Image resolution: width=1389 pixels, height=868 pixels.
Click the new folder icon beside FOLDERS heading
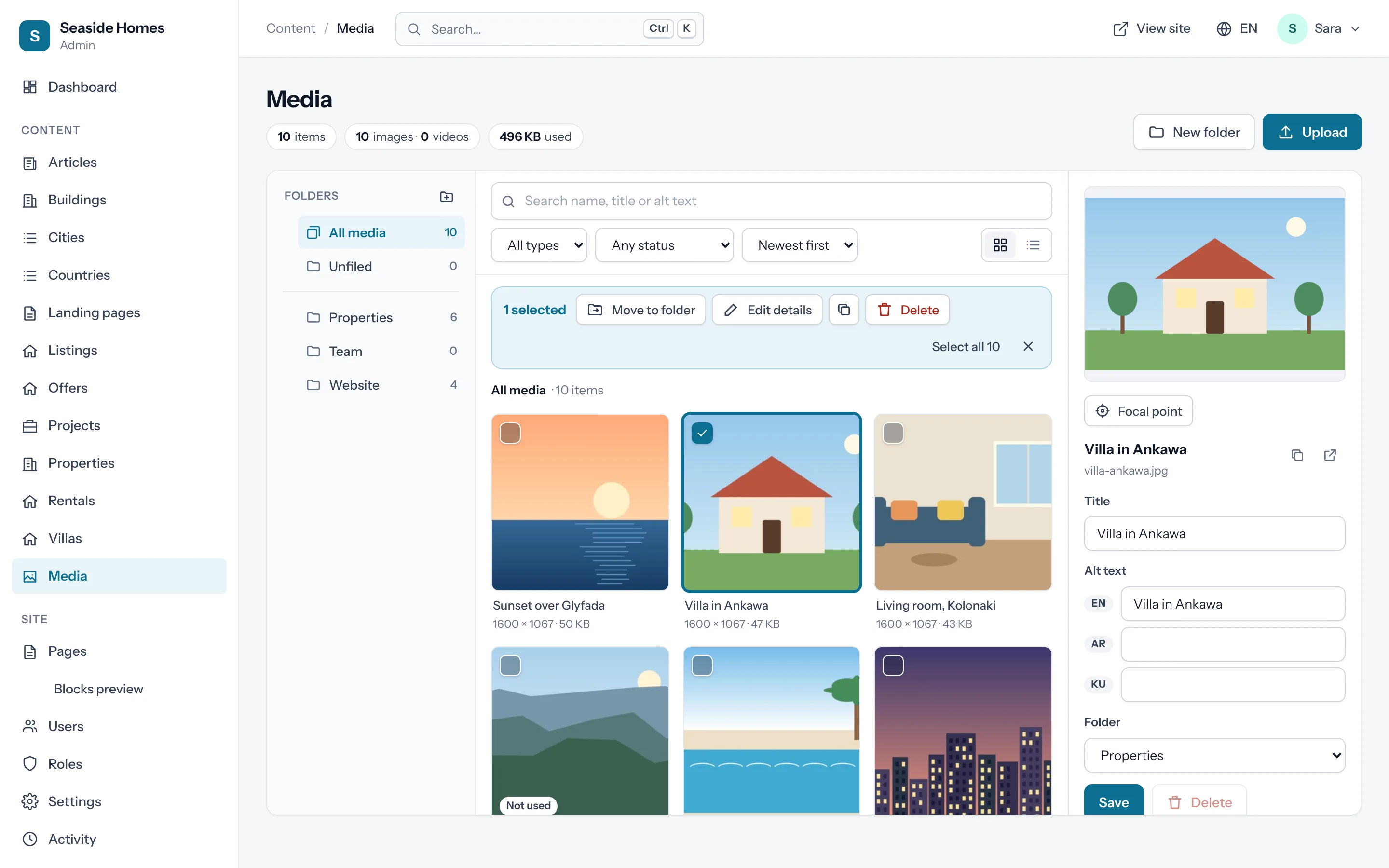point(447,196)
